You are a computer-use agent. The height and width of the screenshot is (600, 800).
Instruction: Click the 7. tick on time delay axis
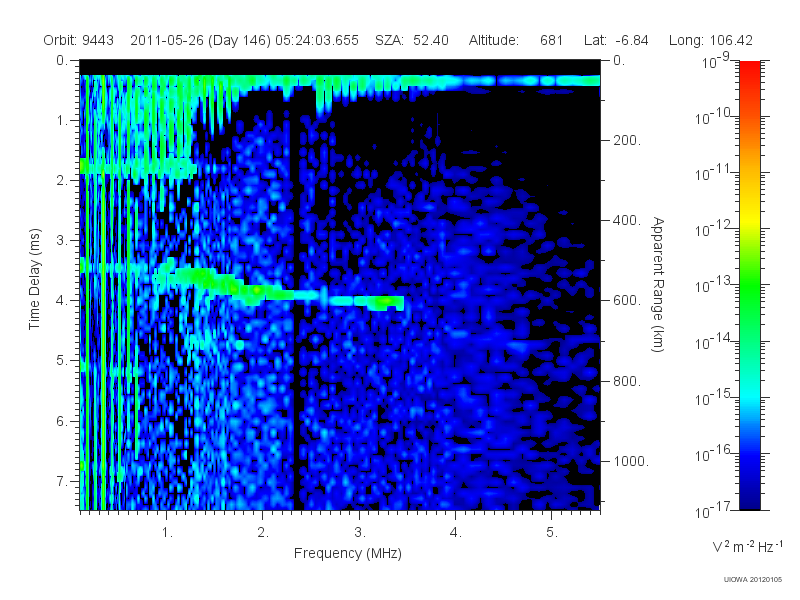point(62,481)
